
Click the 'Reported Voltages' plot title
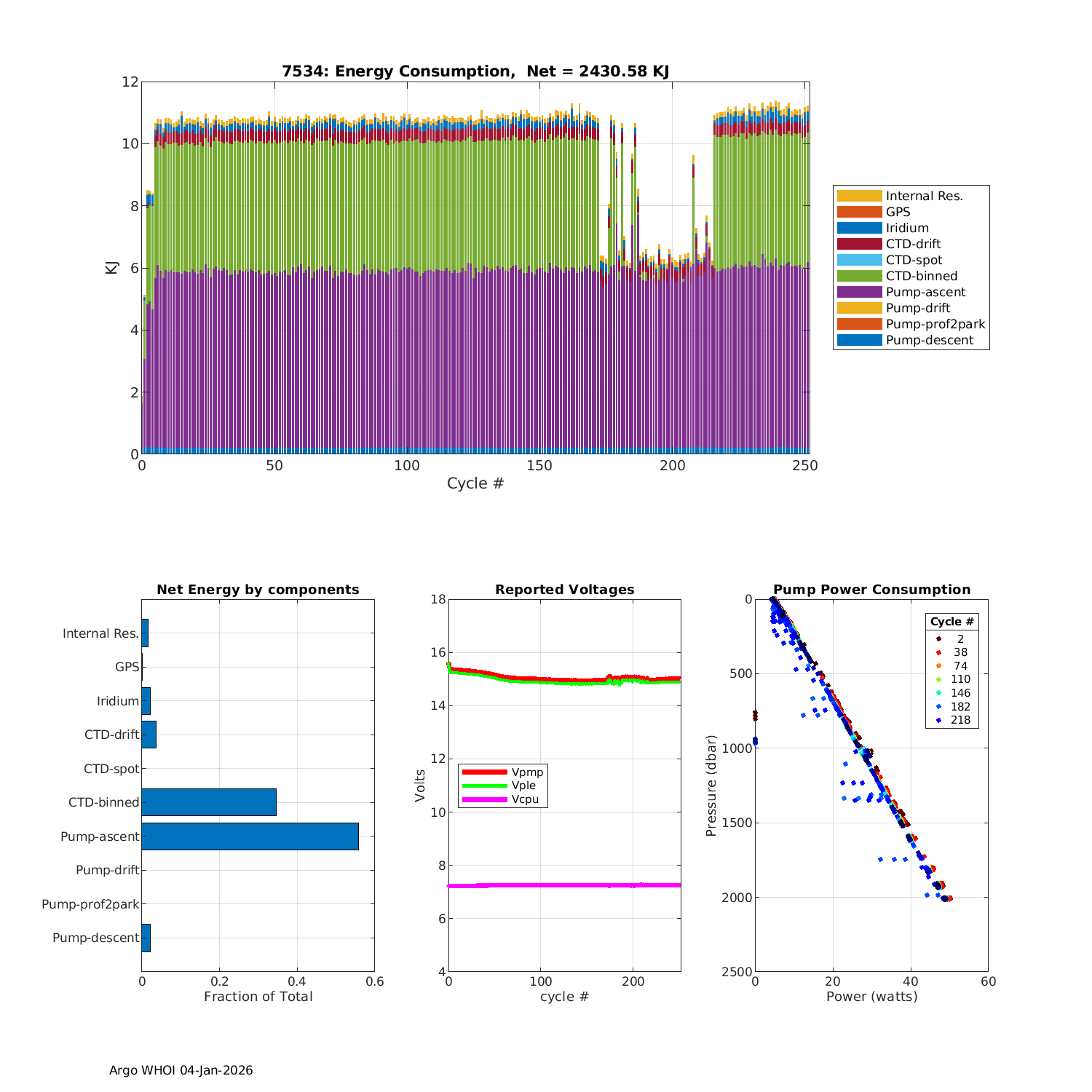[x=564, y=590]
